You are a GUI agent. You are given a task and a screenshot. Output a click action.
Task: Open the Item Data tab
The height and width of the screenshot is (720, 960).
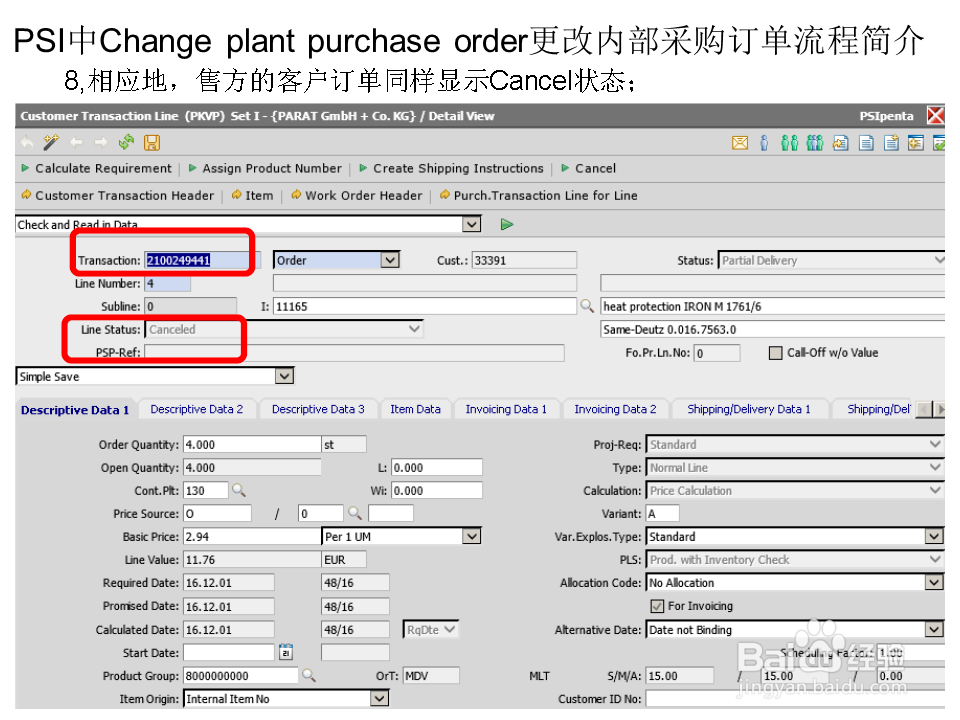[x=416, y=409]
